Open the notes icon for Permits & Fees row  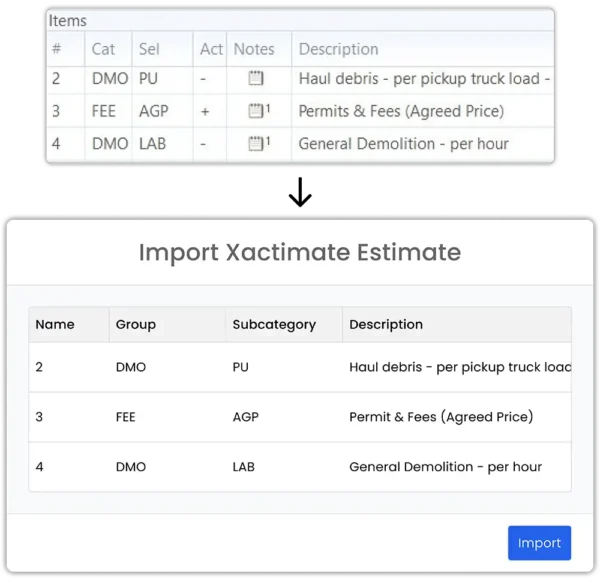(256, 111)
